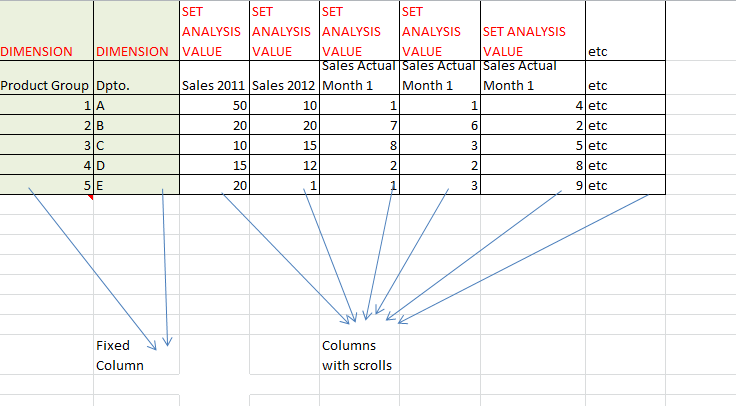Click Sales 2012 value 12 for department D
This screenshot has width=736, height=406.
coord(284,165)
